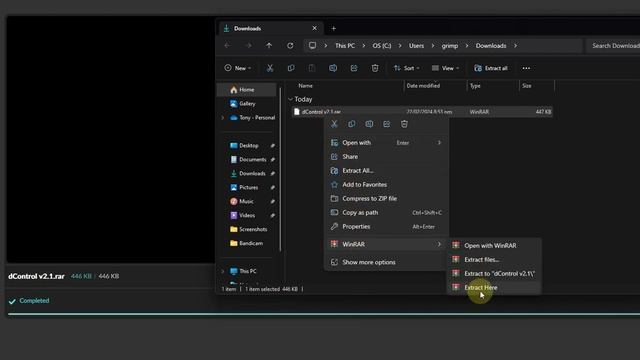This screenshot has width=640, height=360.
Task: Refresh the Downloads folder
Action: pos(290,46)
